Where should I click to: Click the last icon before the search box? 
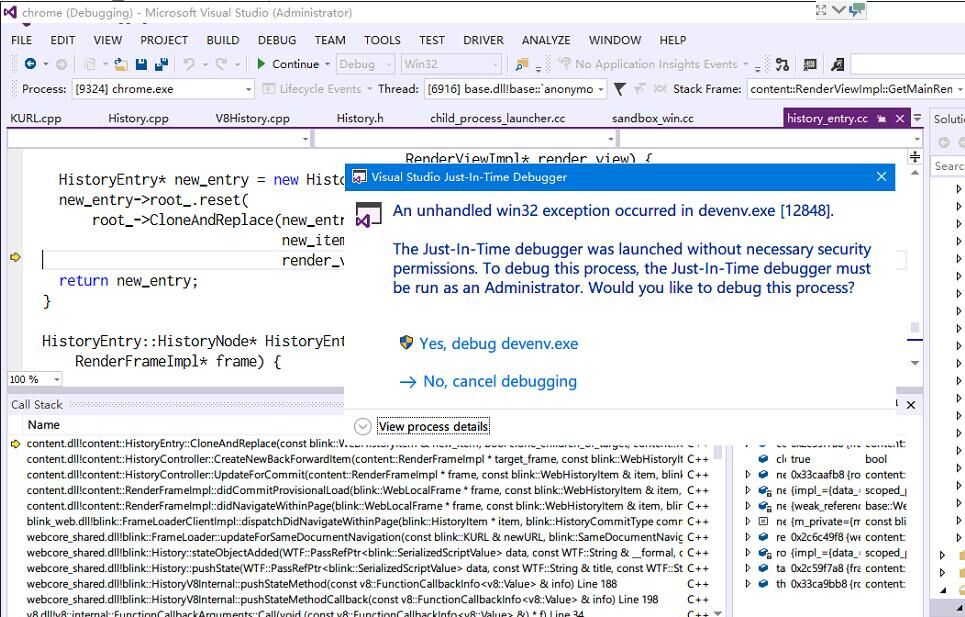837,64
